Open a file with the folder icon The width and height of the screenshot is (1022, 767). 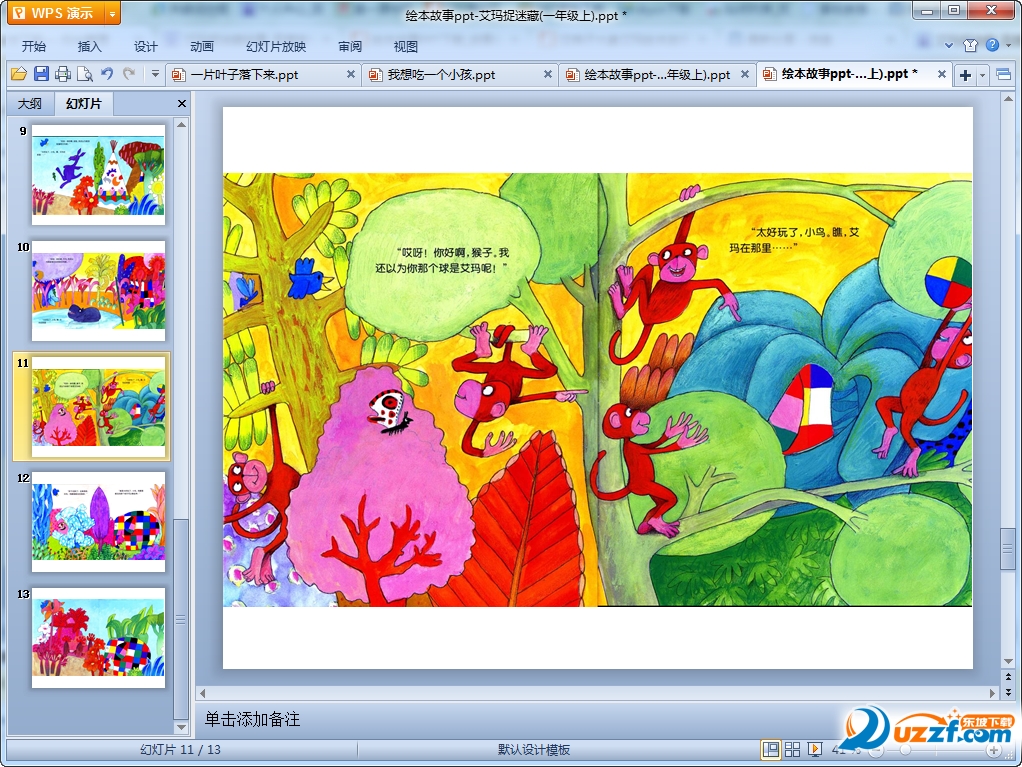(19, 74)
